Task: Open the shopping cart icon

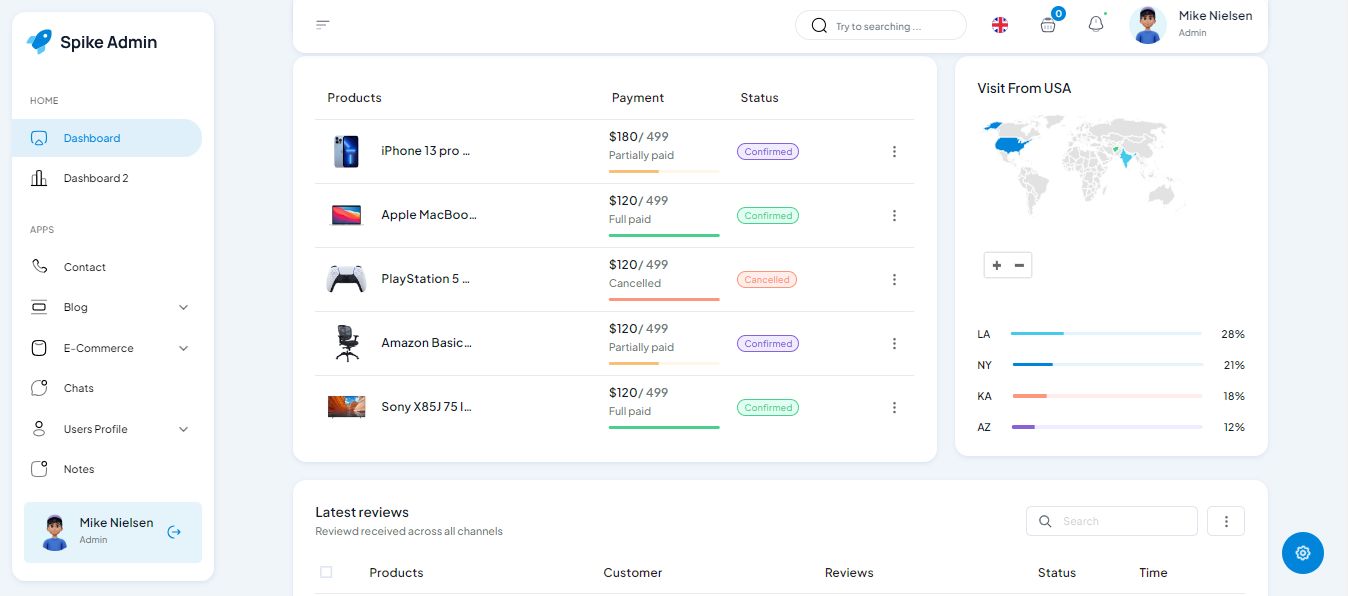Action: (1048, 25)
